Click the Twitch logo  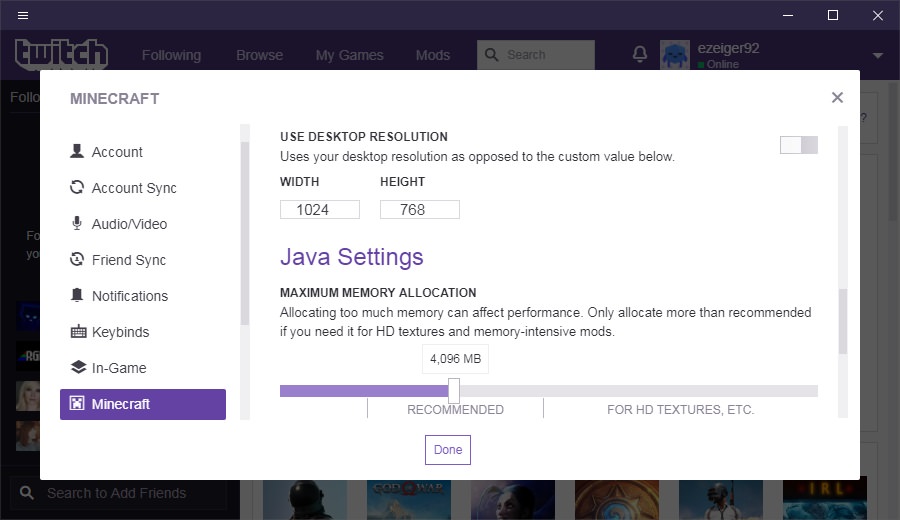click(61, 55)
